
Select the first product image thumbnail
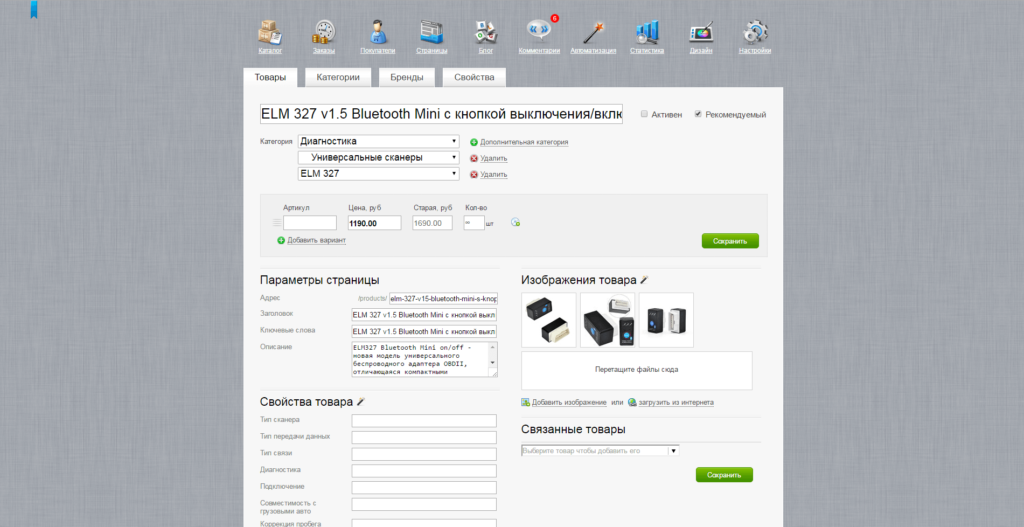pos(549,320)
